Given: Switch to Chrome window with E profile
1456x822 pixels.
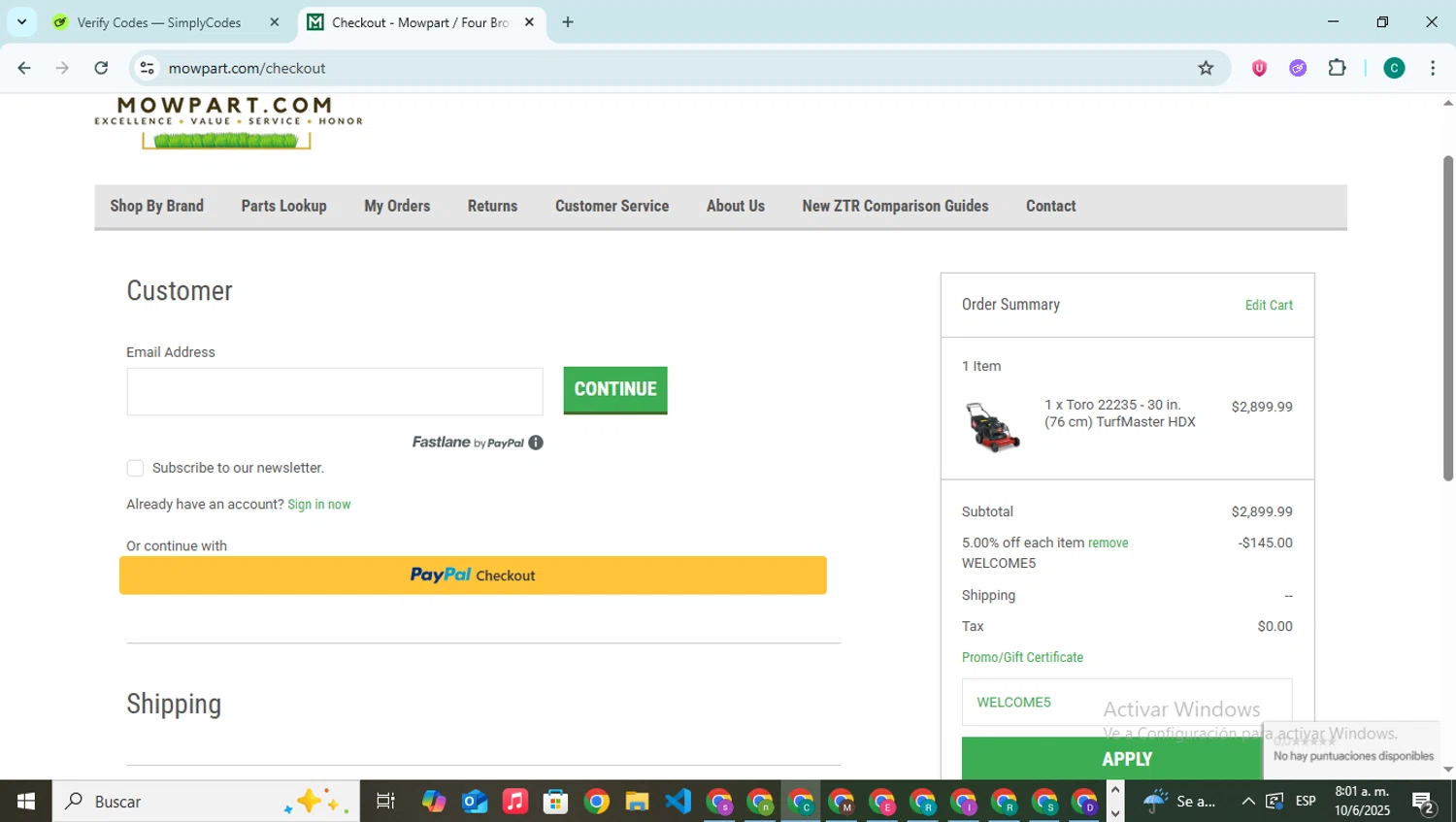Looking at the screenshot, I should pyautogui.click(x=882, y=802).
